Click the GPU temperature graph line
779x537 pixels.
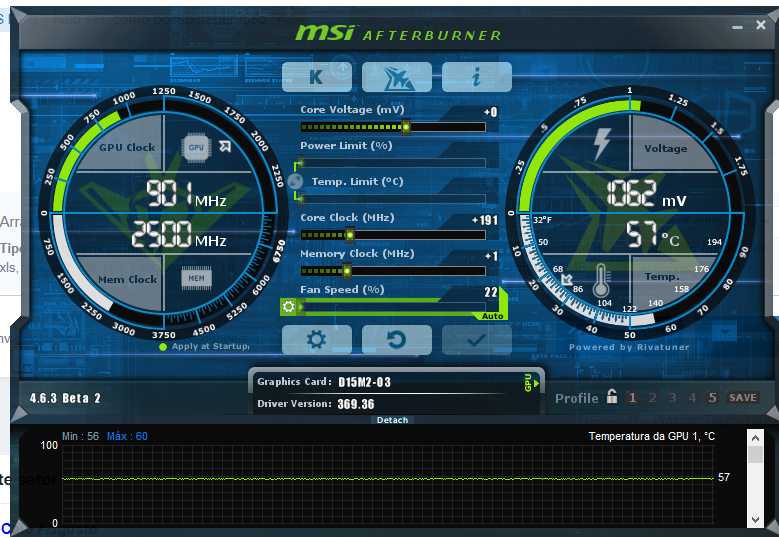(x=388, y=478)
